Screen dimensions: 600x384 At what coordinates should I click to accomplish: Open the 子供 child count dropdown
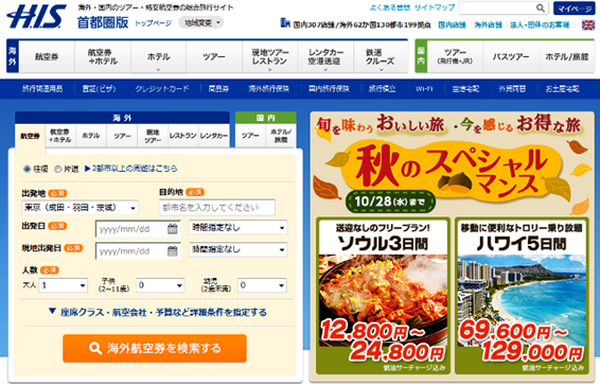click(160, 285)
